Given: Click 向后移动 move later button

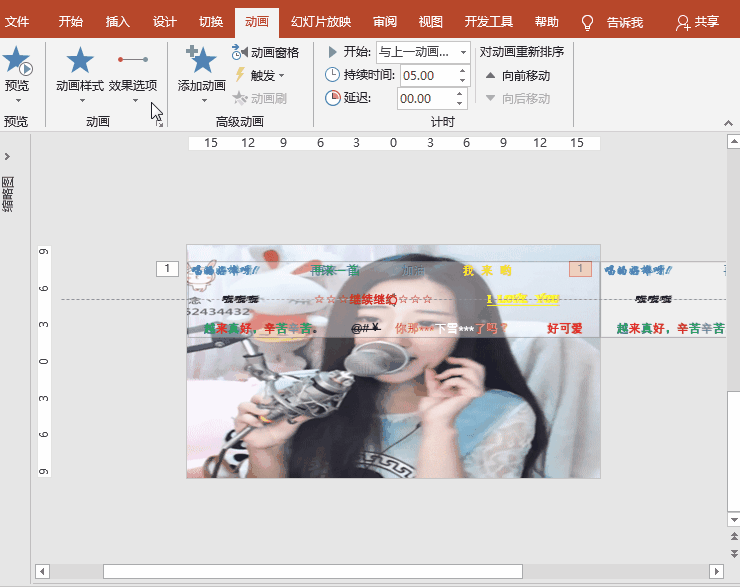Looking at the screenshot, I should click(518, 98).
